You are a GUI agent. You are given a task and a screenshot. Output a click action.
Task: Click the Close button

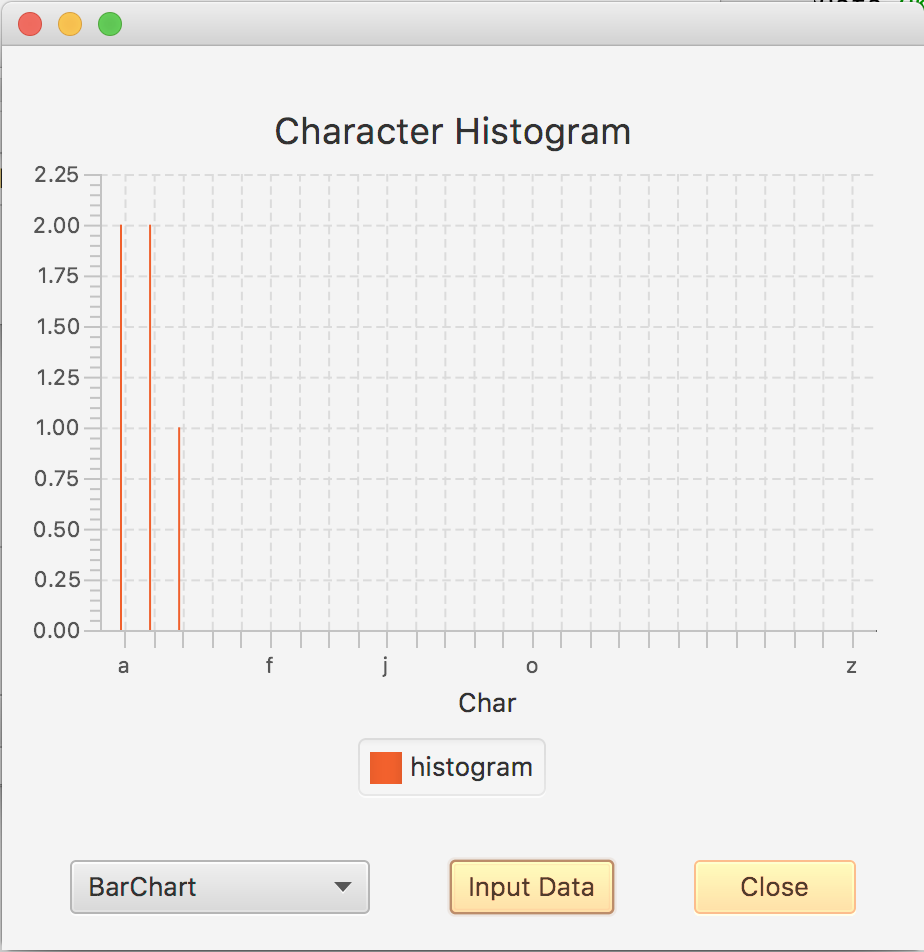[x=774, y=887]
